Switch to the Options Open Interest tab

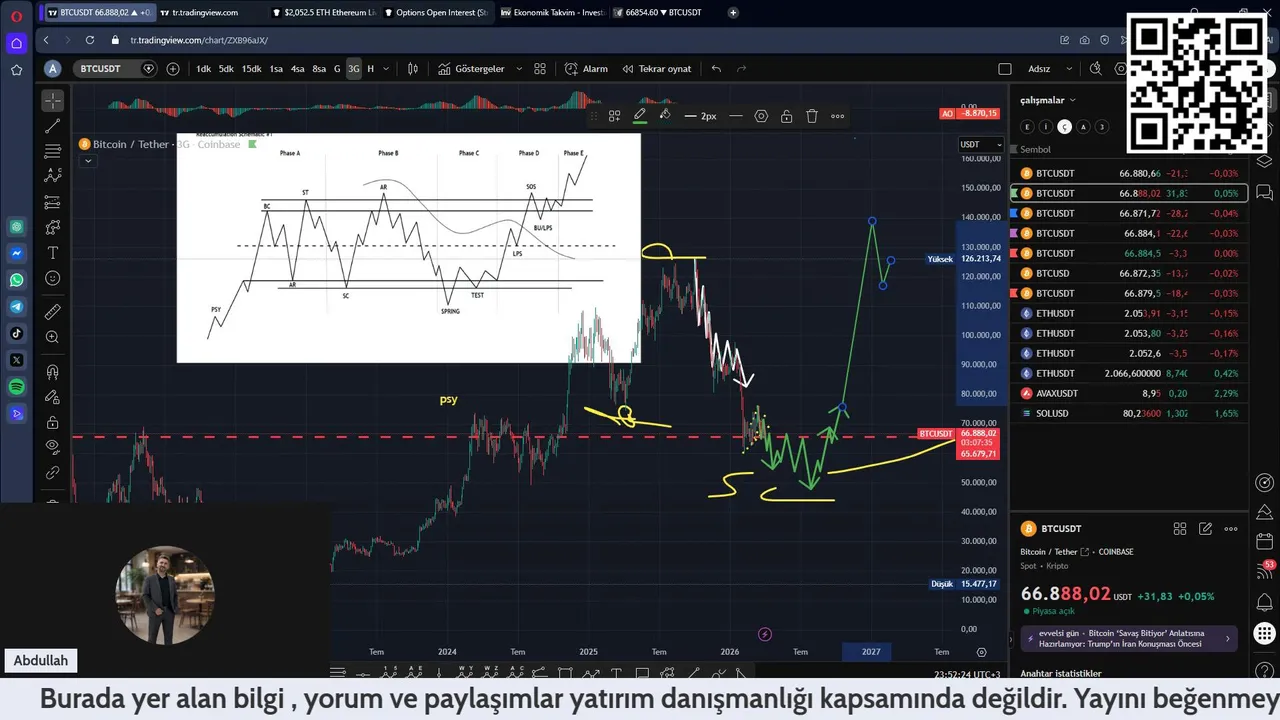pos(436,12)
